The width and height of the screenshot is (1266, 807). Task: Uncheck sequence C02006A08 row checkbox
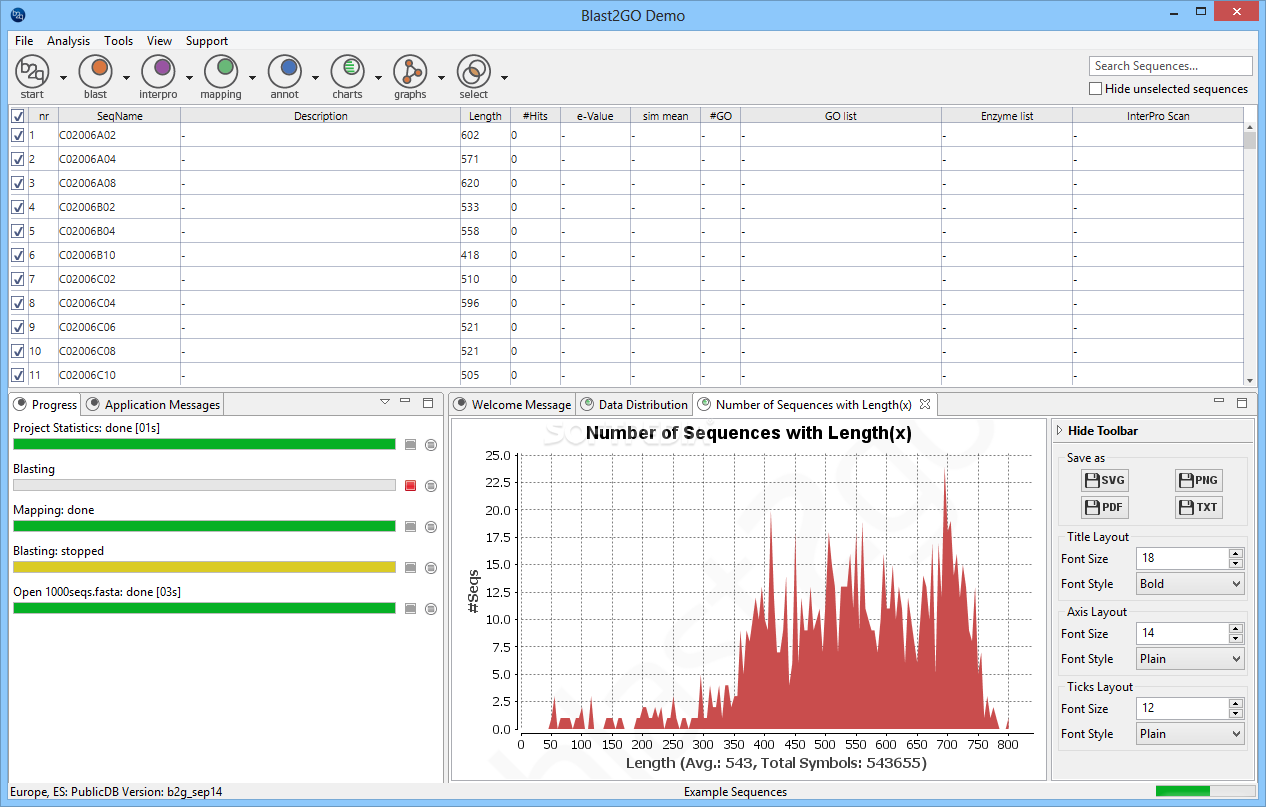click(17, 183)
